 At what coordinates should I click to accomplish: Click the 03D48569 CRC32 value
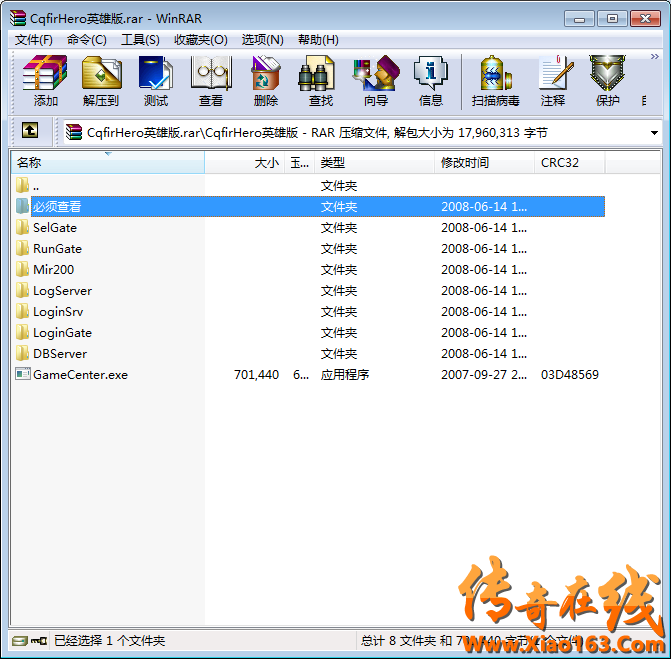[570, 375]
